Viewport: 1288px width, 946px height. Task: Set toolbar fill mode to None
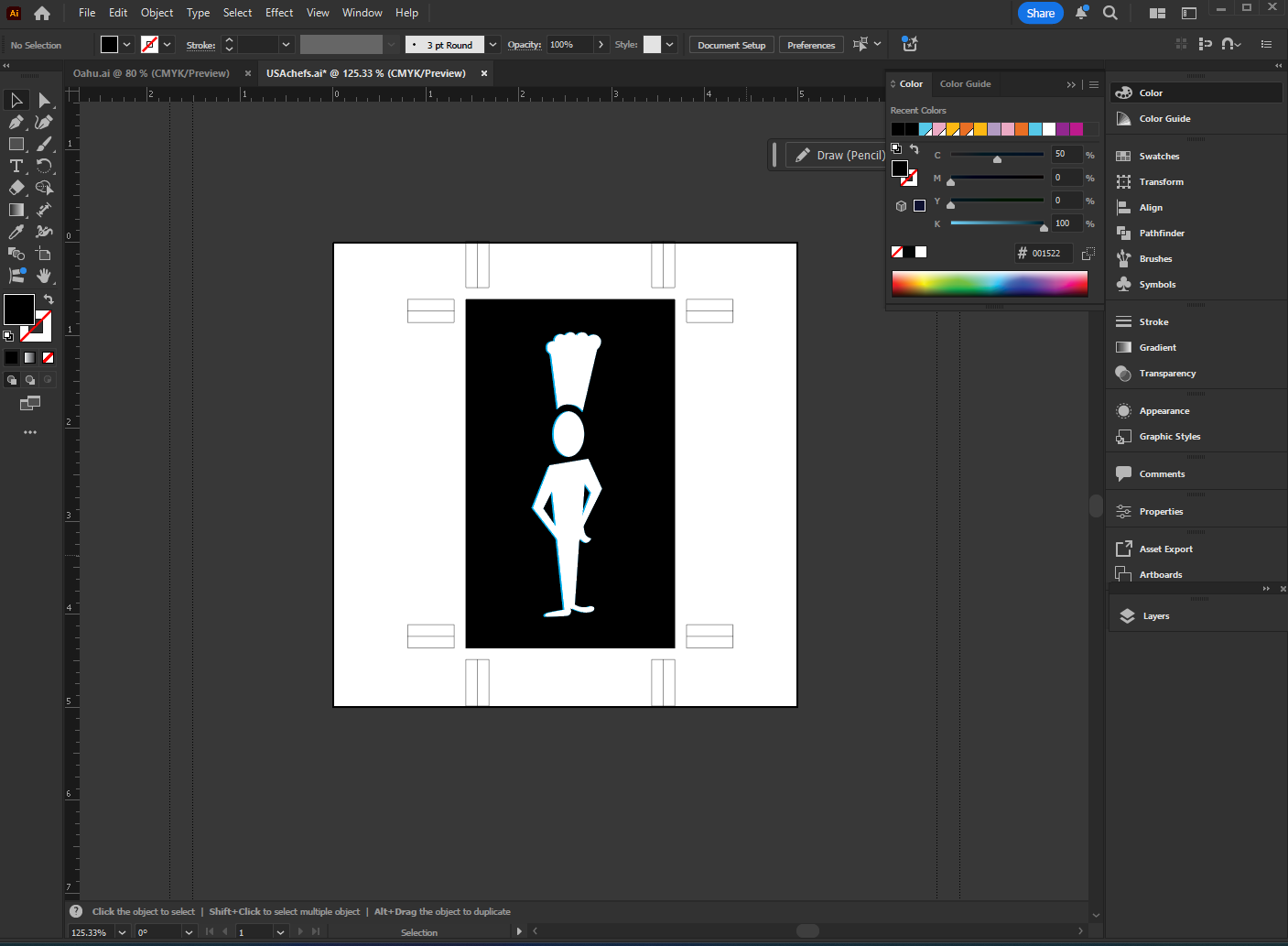pyautogui.click(x=48, y=358)
